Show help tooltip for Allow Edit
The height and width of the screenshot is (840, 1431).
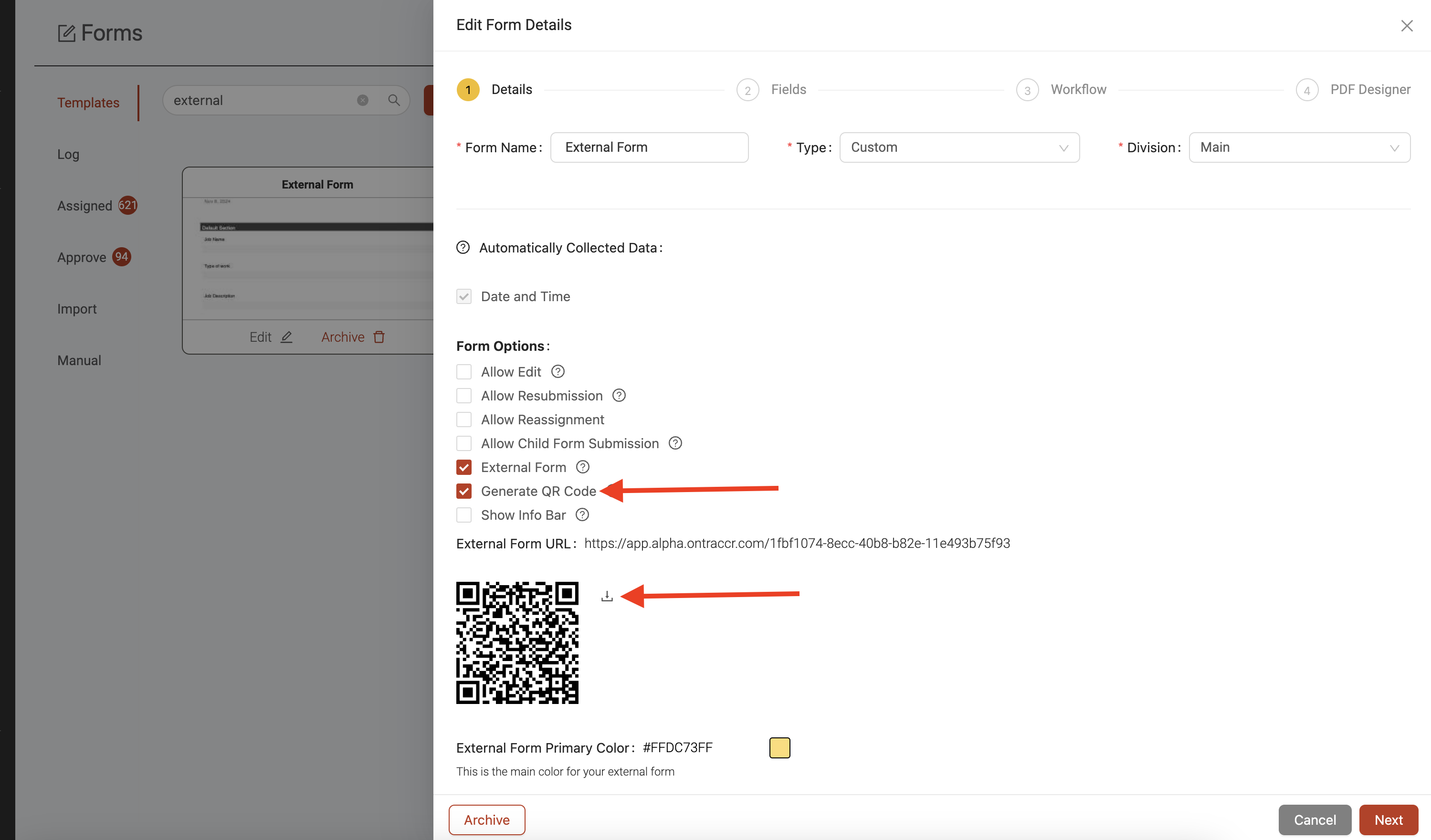click(558, 371)
